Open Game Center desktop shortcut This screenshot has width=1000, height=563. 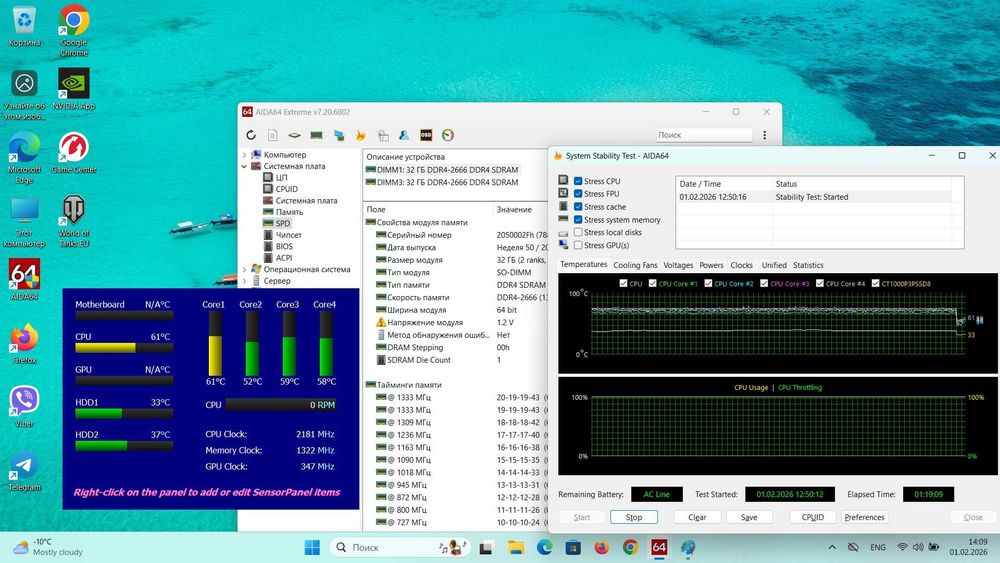pos(74,153)
